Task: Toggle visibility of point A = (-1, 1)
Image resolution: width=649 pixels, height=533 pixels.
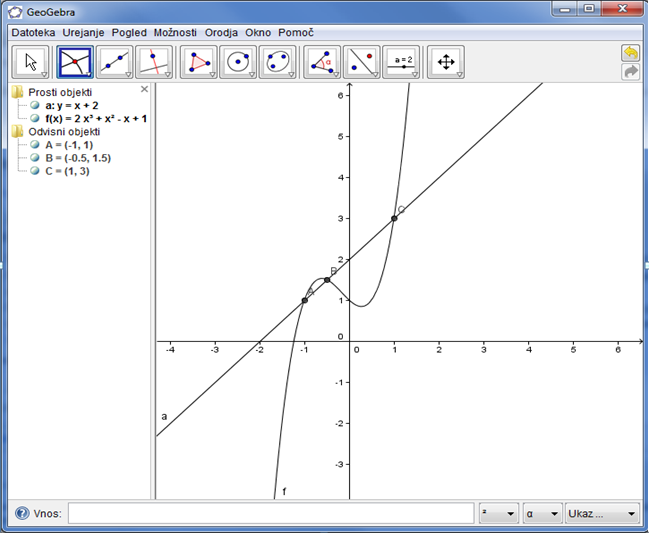Action: [x=35, y=145]
